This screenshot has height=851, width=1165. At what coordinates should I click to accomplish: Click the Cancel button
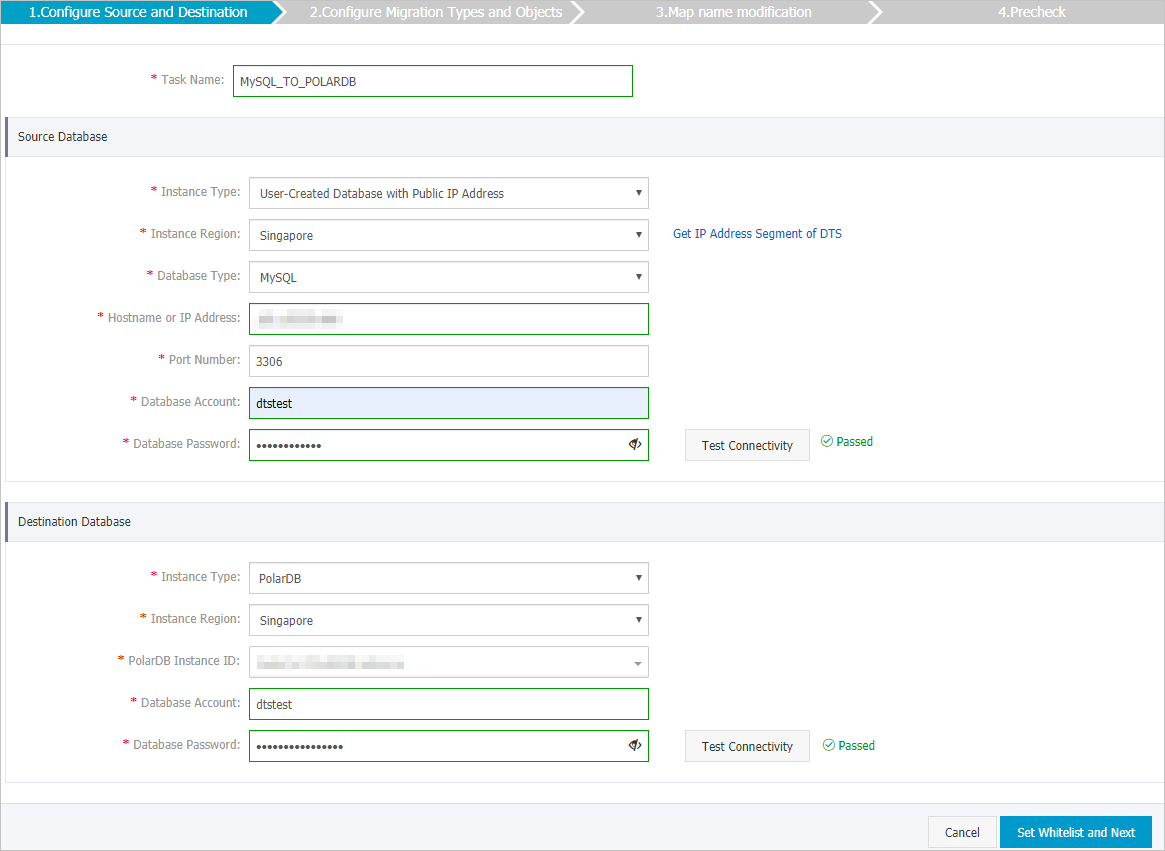coord(962,832)
